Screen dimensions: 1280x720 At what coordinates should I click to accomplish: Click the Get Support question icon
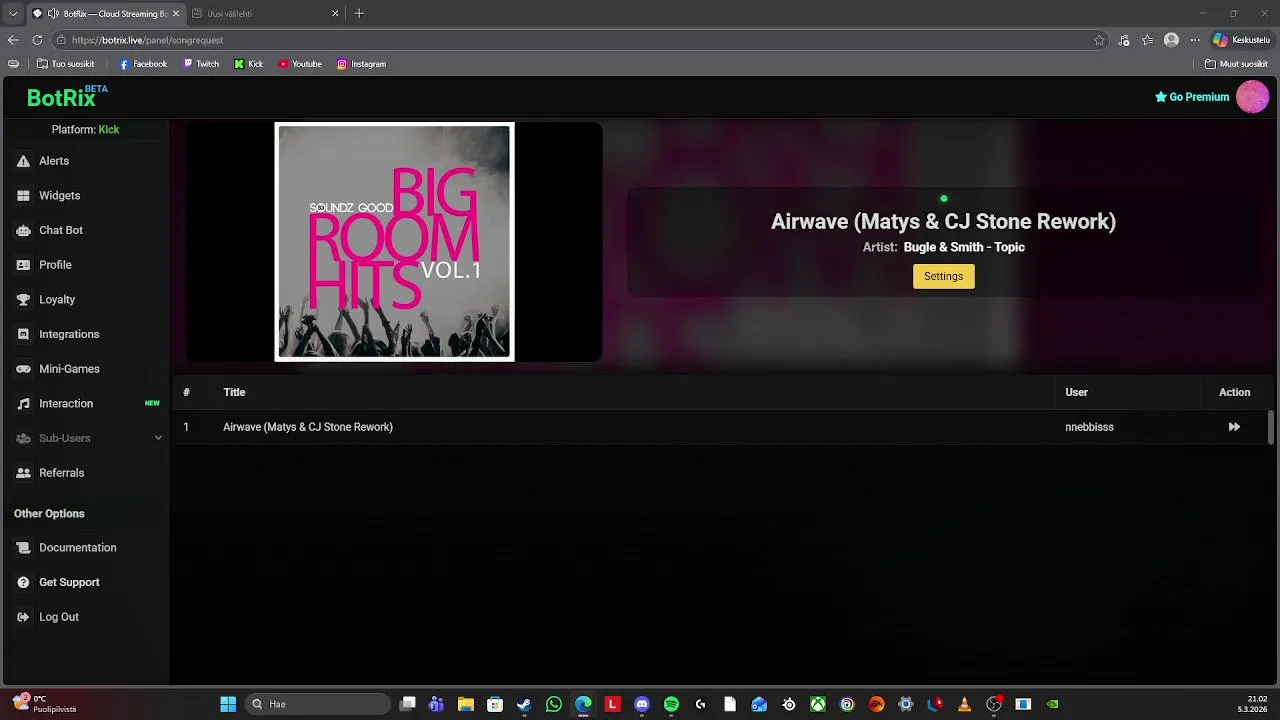coord(23,583)
